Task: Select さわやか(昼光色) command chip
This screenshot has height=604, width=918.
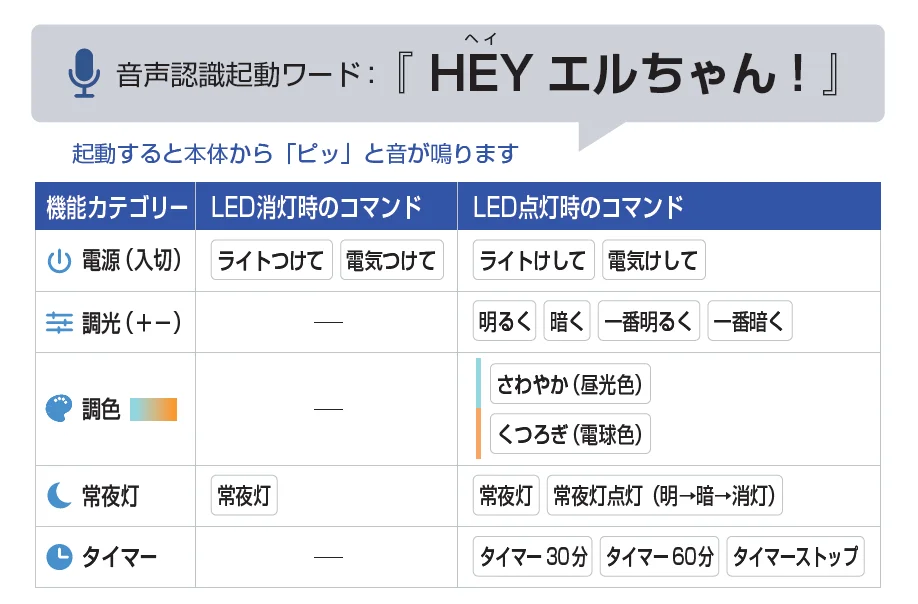Action: (570, 384)
